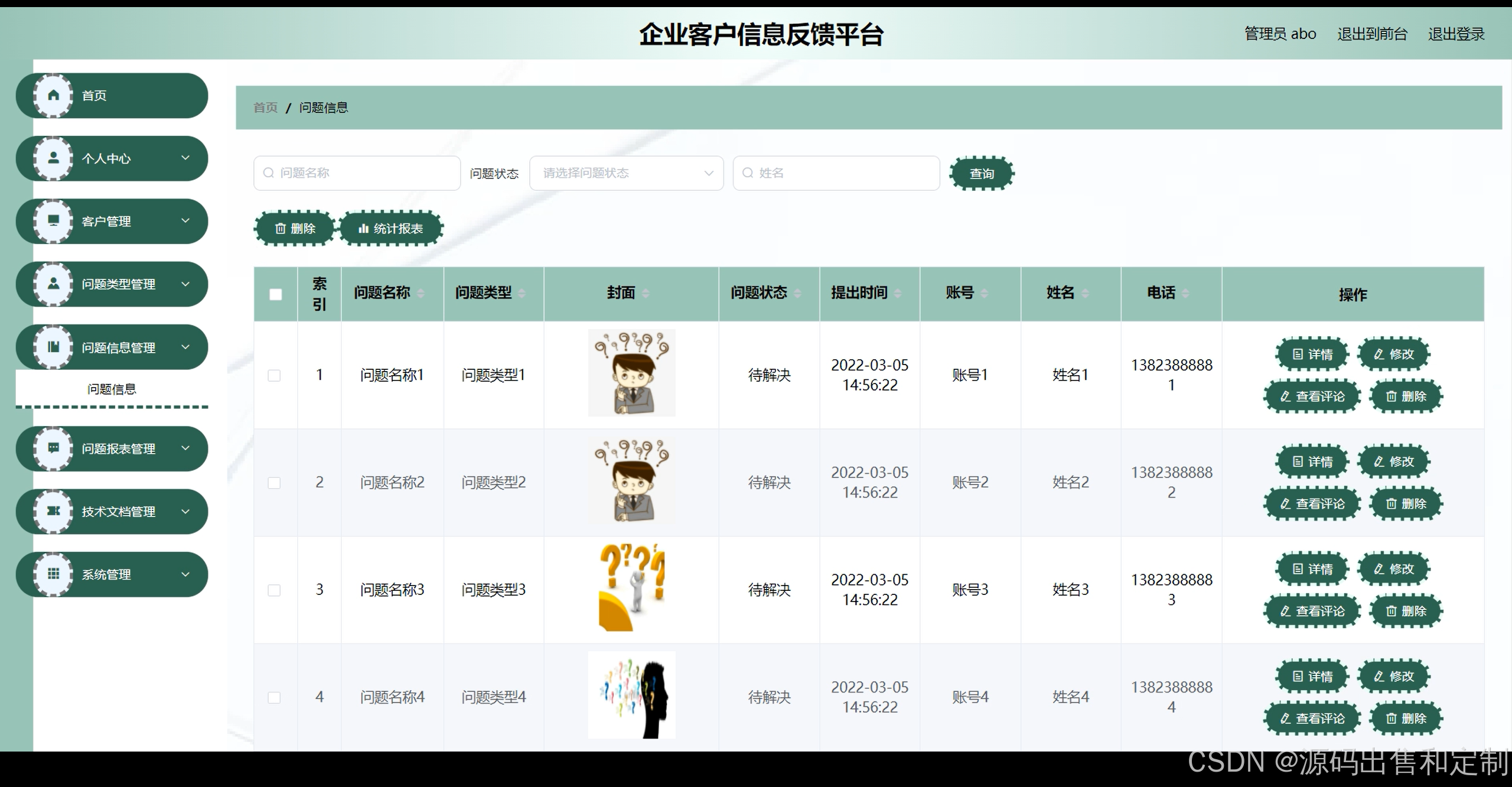Collapse the 问题信息管理 menu chevron
This screenshot has height=787, width=1512.
coord(185,347)
